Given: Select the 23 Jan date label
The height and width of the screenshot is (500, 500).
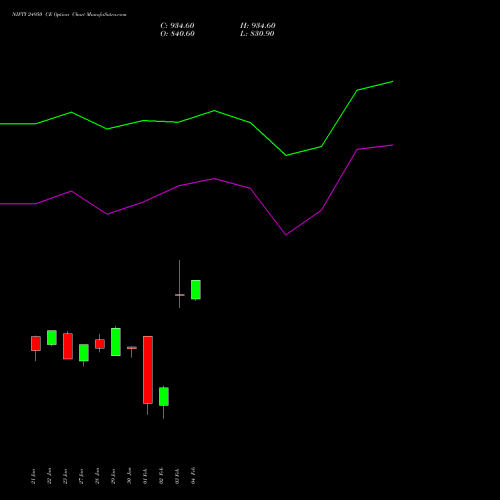Looking at the screenshot, I should coord(65,476).
